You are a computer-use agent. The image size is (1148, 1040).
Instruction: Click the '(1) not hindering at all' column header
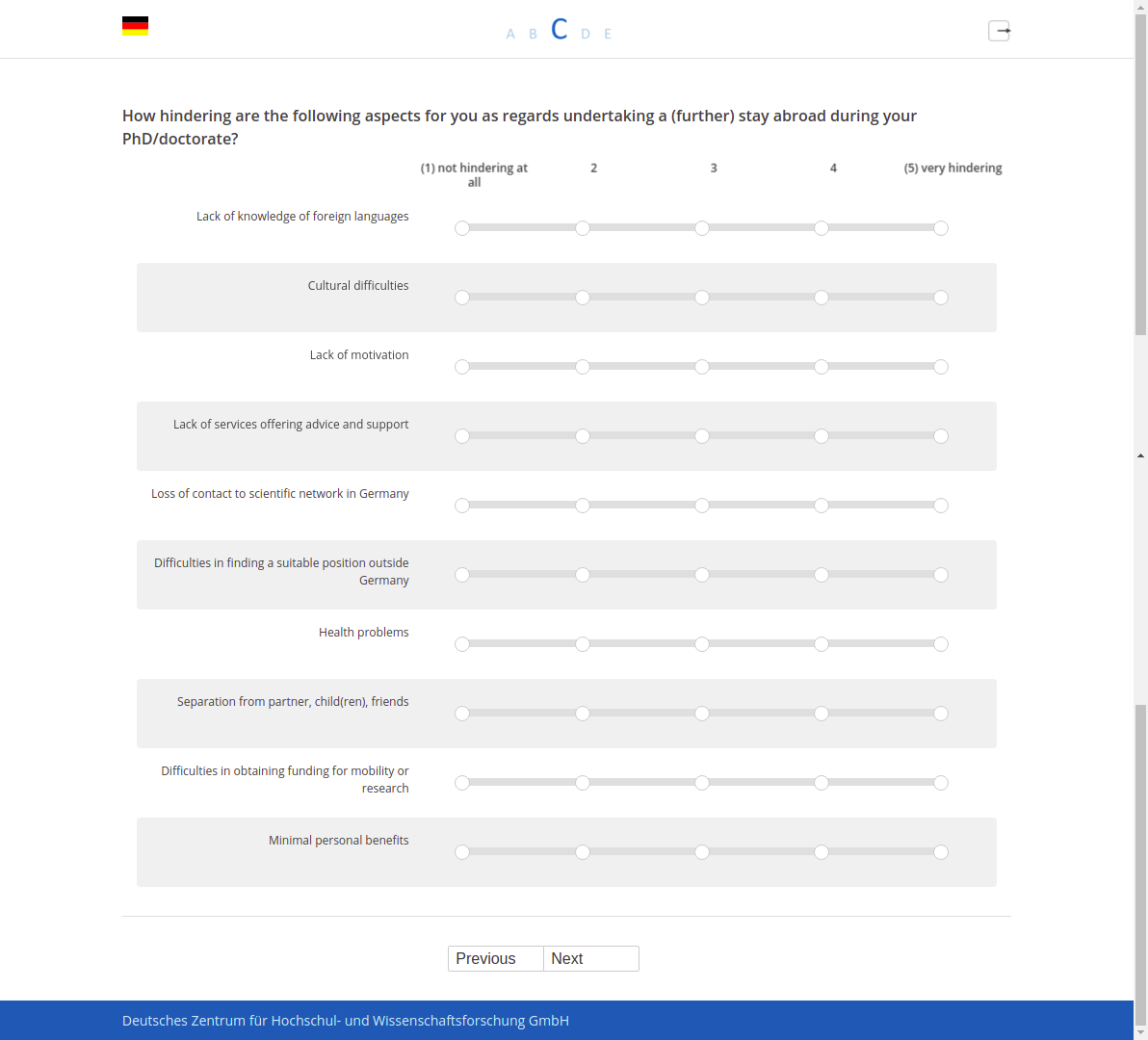(x=475, y=175)
